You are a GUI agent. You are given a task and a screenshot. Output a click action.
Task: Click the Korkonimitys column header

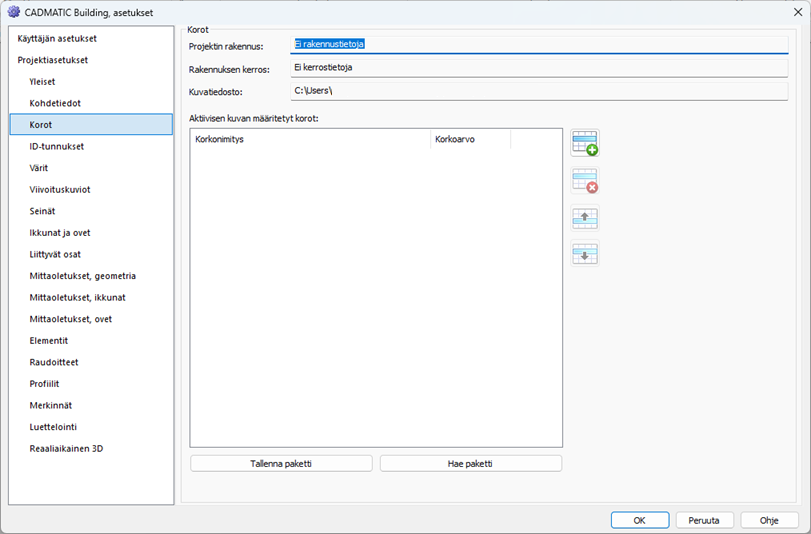(310, 139)
